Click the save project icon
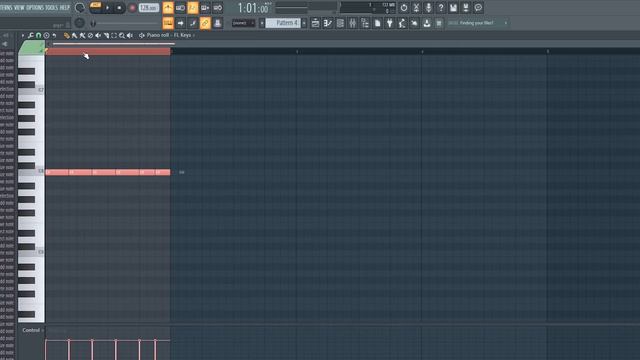This screenshot has height=360, width=640. coord(453,8)
